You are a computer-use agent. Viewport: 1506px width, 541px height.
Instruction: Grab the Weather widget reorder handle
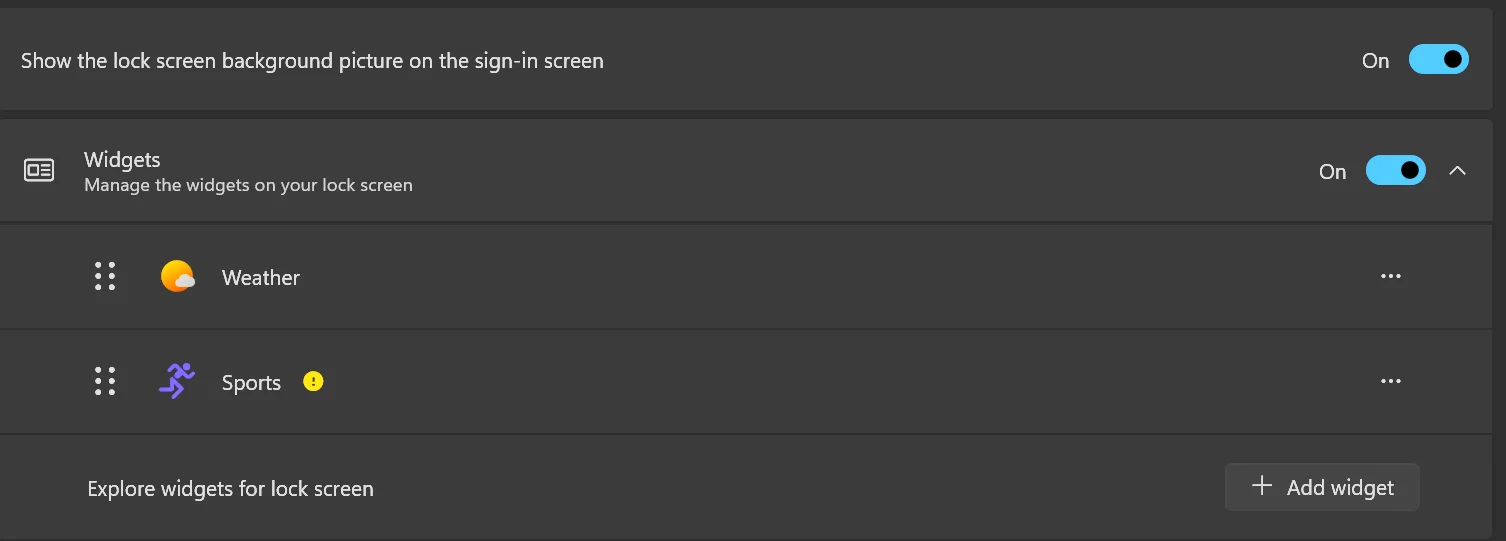point(105,276)
